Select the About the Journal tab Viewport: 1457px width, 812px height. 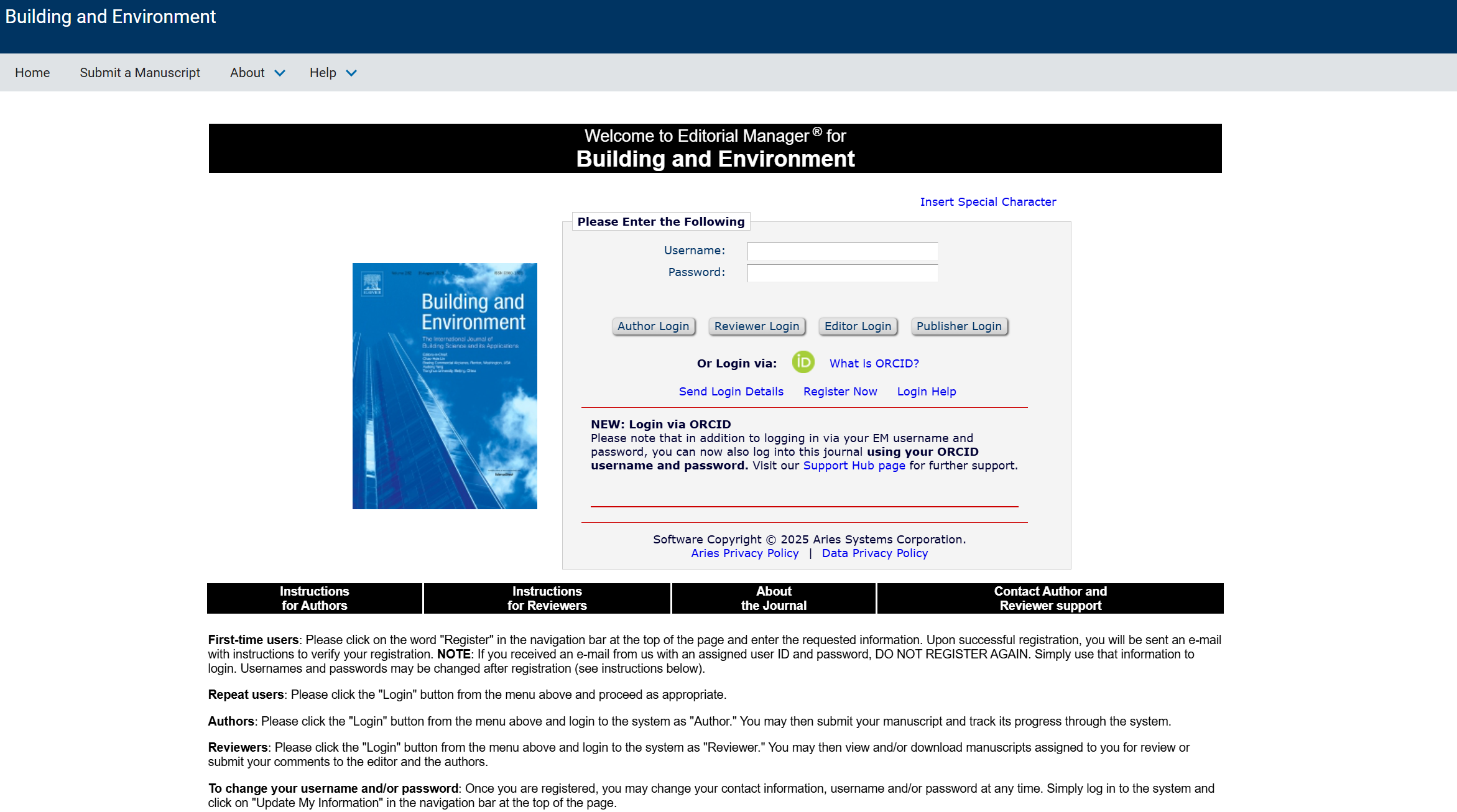pyautogui.click(x=774, y=598)
